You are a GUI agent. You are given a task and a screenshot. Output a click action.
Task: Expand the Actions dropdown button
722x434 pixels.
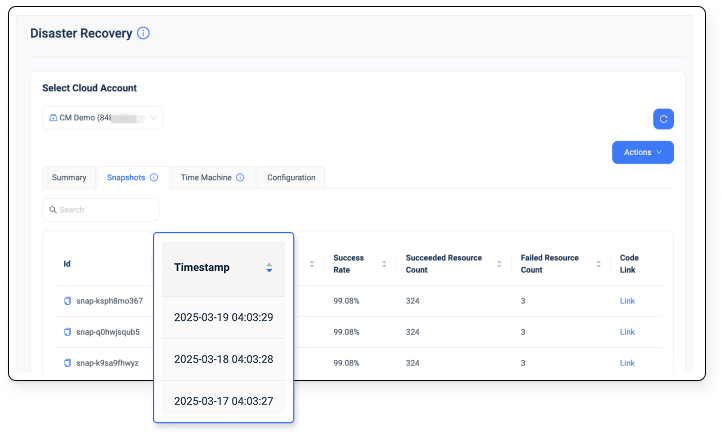click(642, 152)
